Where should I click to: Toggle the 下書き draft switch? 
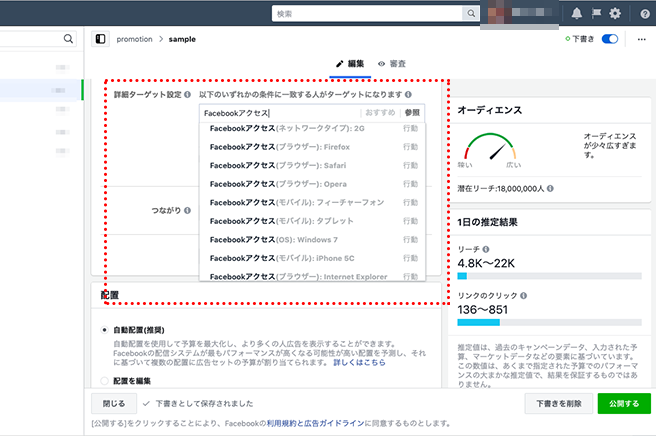610,39
